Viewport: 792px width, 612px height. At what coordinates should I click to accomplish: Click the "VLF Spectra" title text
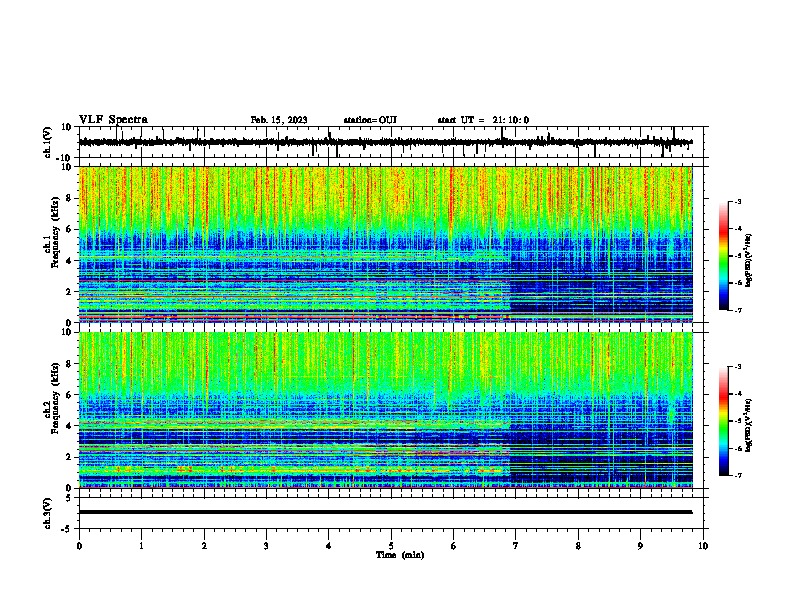pos(113,120)
